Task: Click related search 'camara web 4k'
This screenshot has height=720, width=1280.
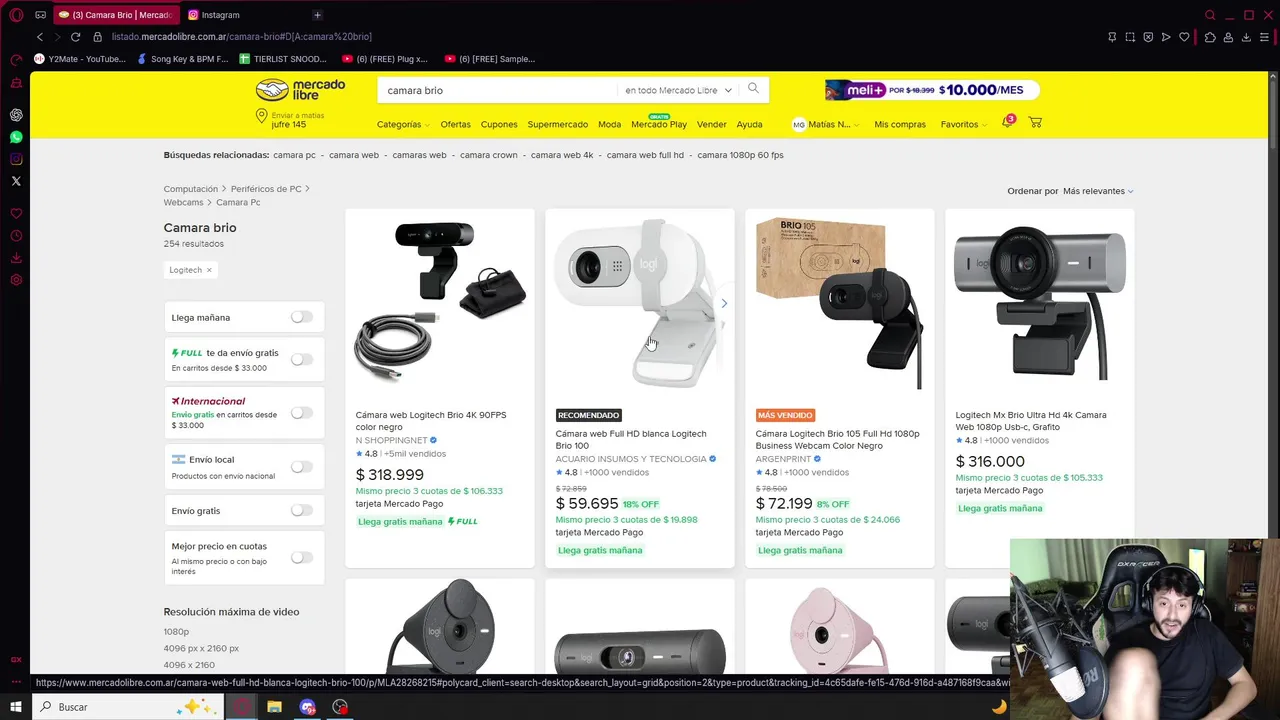Action: 562,155
